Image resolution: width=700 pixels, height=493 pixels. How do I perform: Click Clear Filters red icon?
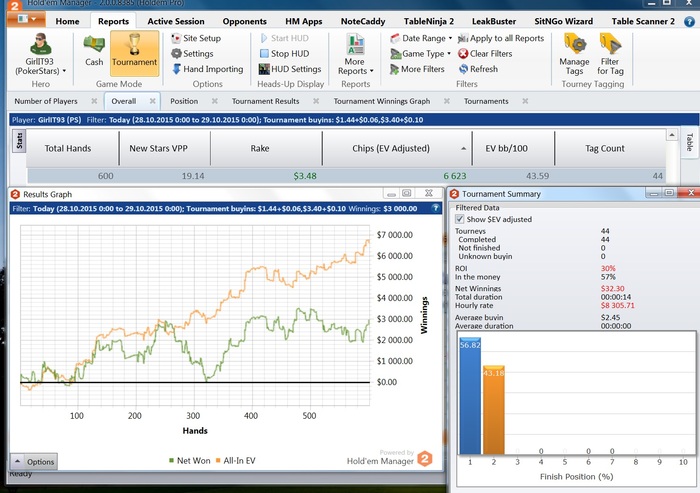pos(463,54)
